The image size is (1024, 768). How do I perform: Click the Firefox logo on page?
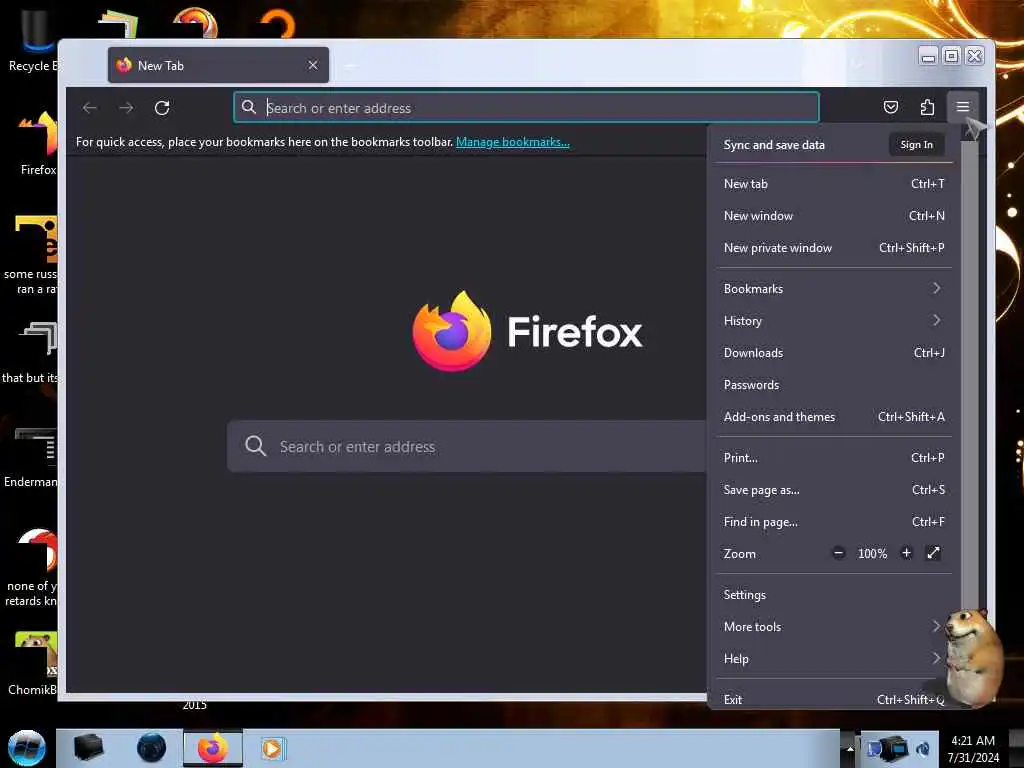pyautogui.click(x=452, y=331)
